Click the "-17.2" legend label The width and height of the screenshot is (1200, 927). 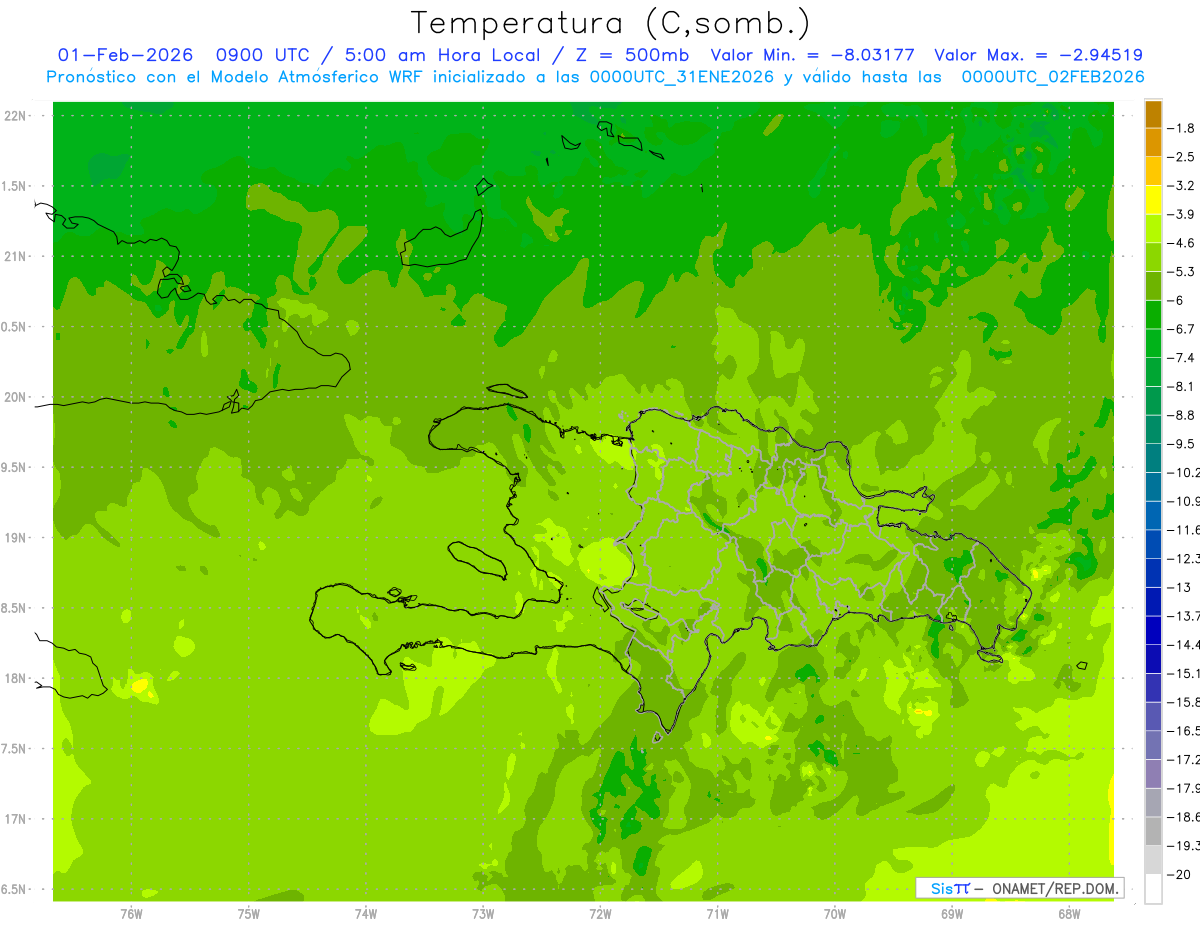1184,760
